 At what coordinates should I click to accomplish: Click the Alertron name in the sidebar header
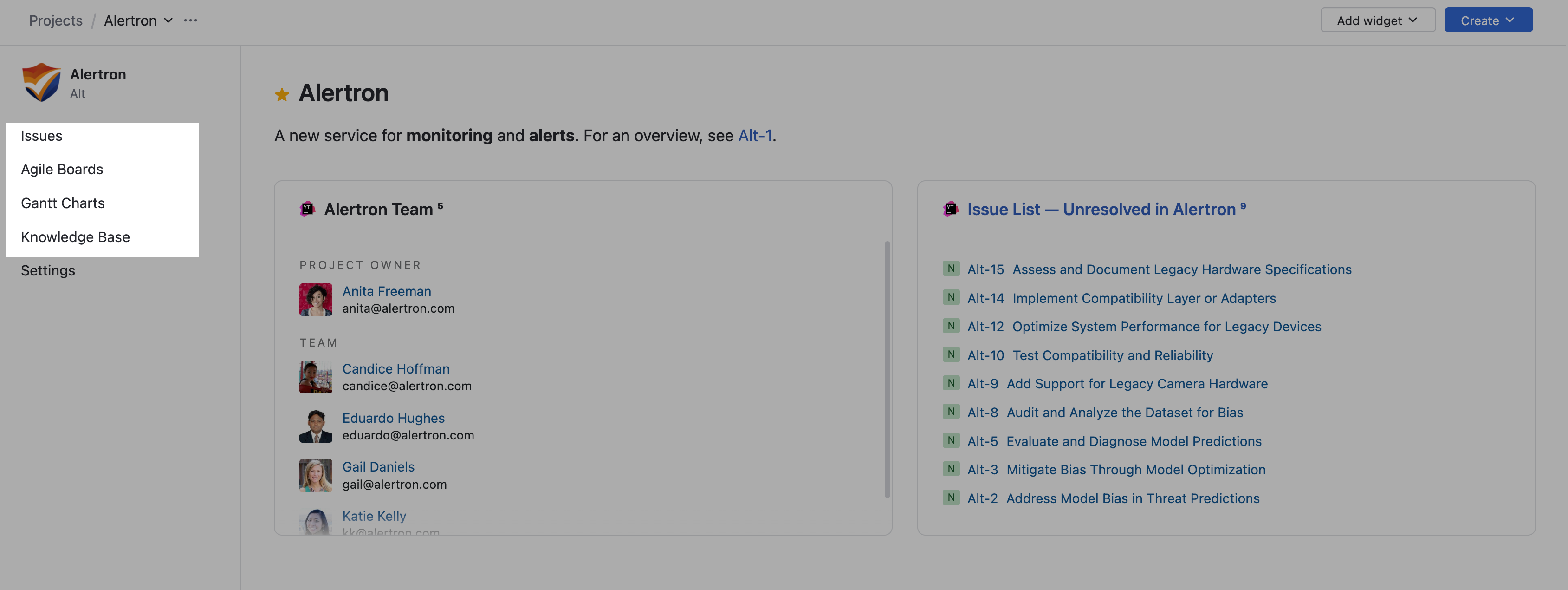tap(98, 74)
